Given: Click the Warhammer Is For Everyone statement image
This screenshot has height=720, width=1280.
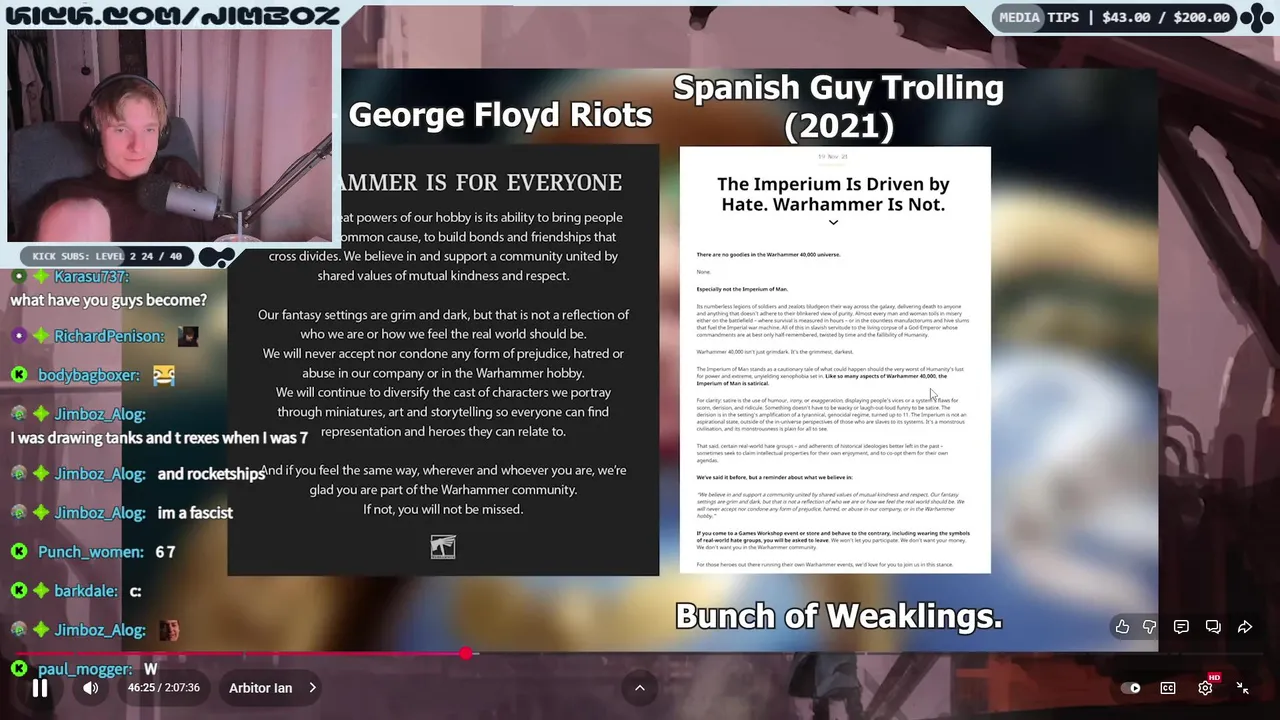Looking at the screenshot, I should 443,360.
